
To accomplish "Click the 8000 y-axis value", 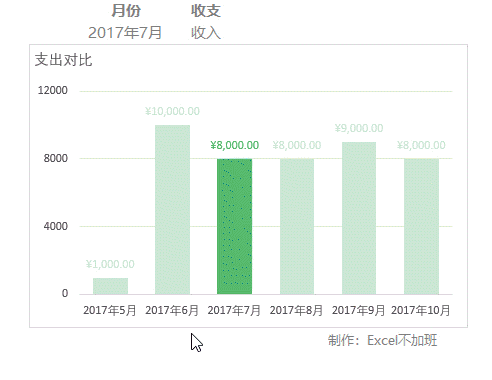I will click(x=56, y=158).
